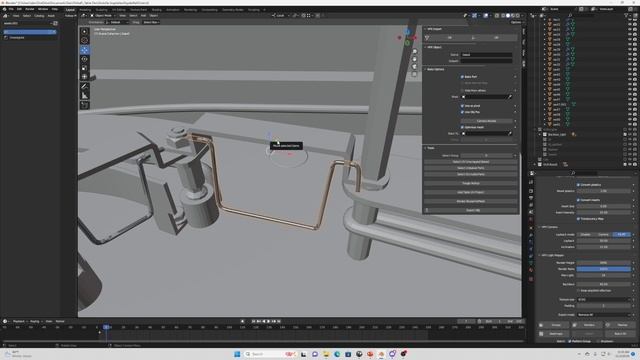Screen dimensions: 640x360
Task: Switch perspective/orthographic via grid gizmo icon
Action: pos(414,74)
